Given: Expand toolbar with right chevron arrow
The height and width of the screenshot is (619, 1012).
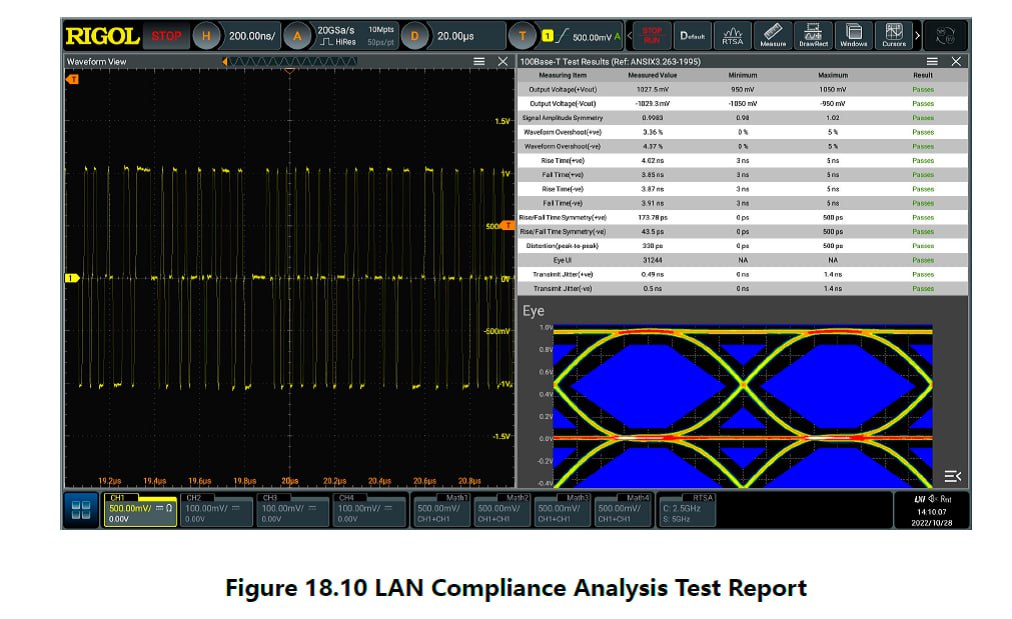Looking at the screenshot, I should point(918,37).
